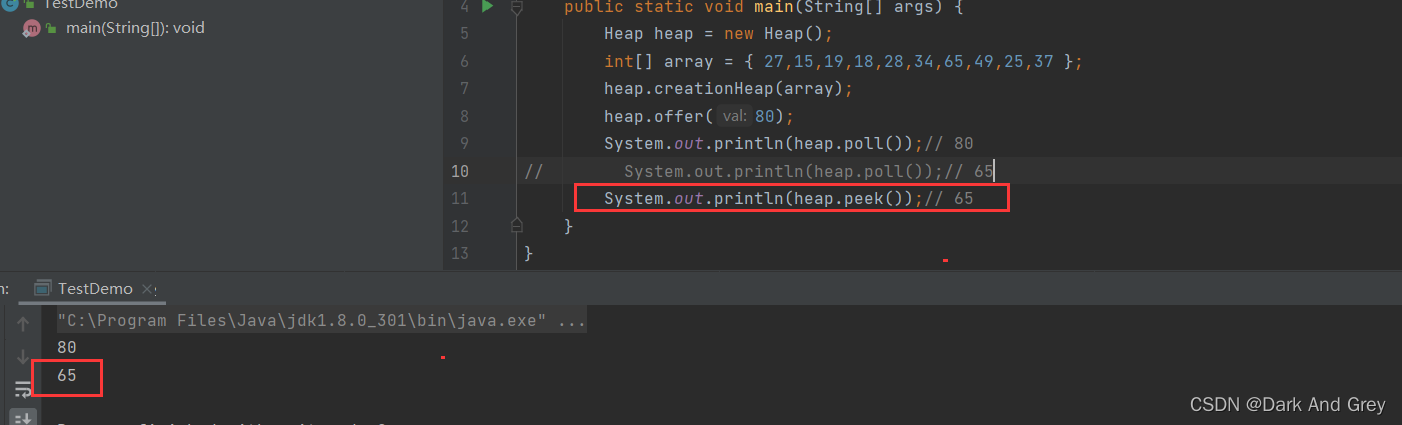Click the commented-out heap.poll() line 10
1402x425 pixels.
[x=808, y=171]
